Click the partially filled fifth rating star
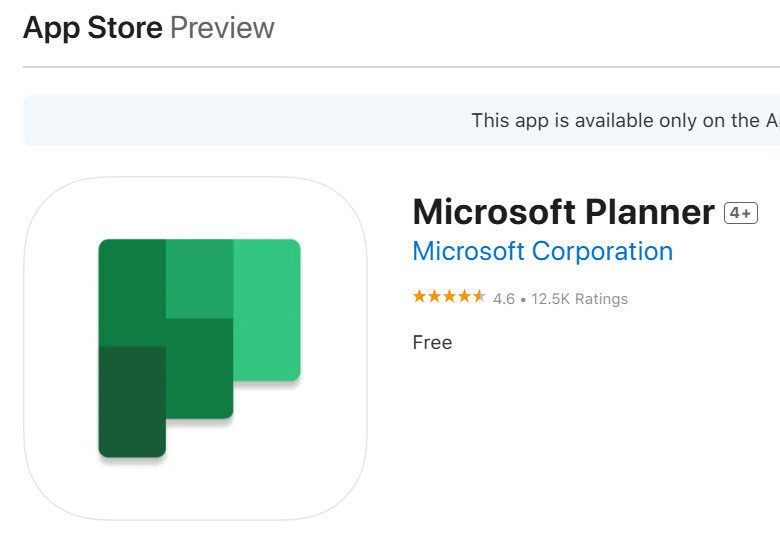The image size is (780, 546). [479, 297]
